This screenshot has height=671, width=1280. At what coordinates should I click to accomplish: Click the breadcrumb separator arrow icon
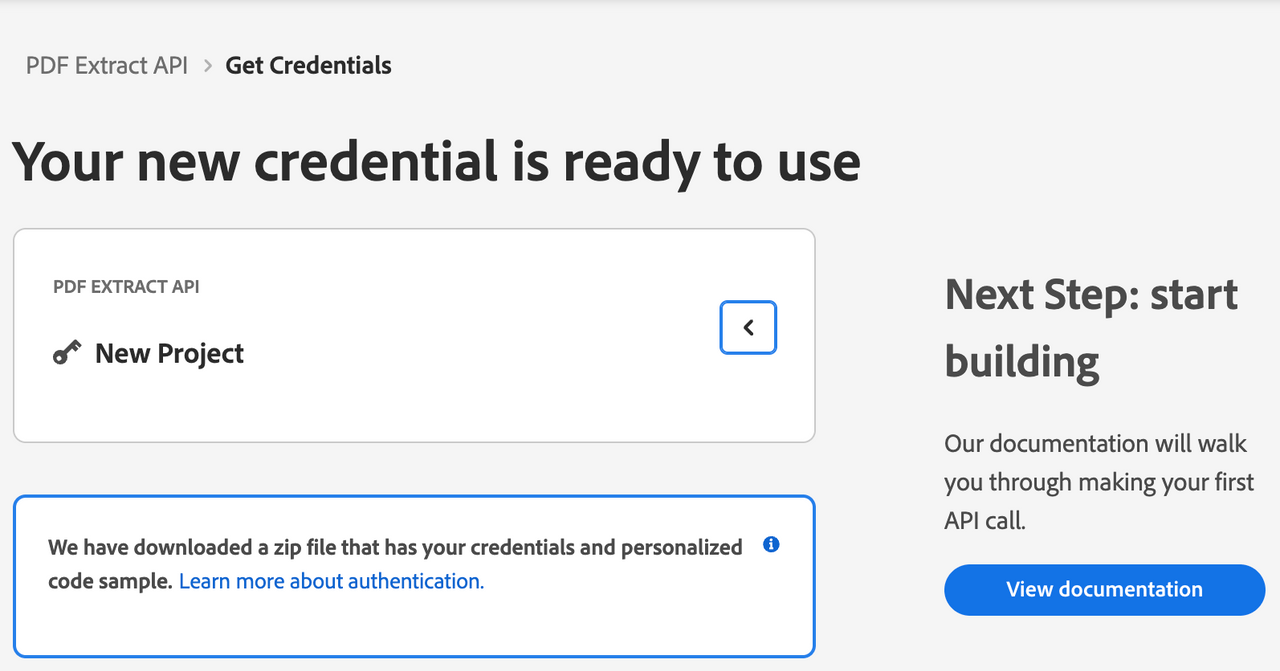pyautogui.click(x=207, y=66)
